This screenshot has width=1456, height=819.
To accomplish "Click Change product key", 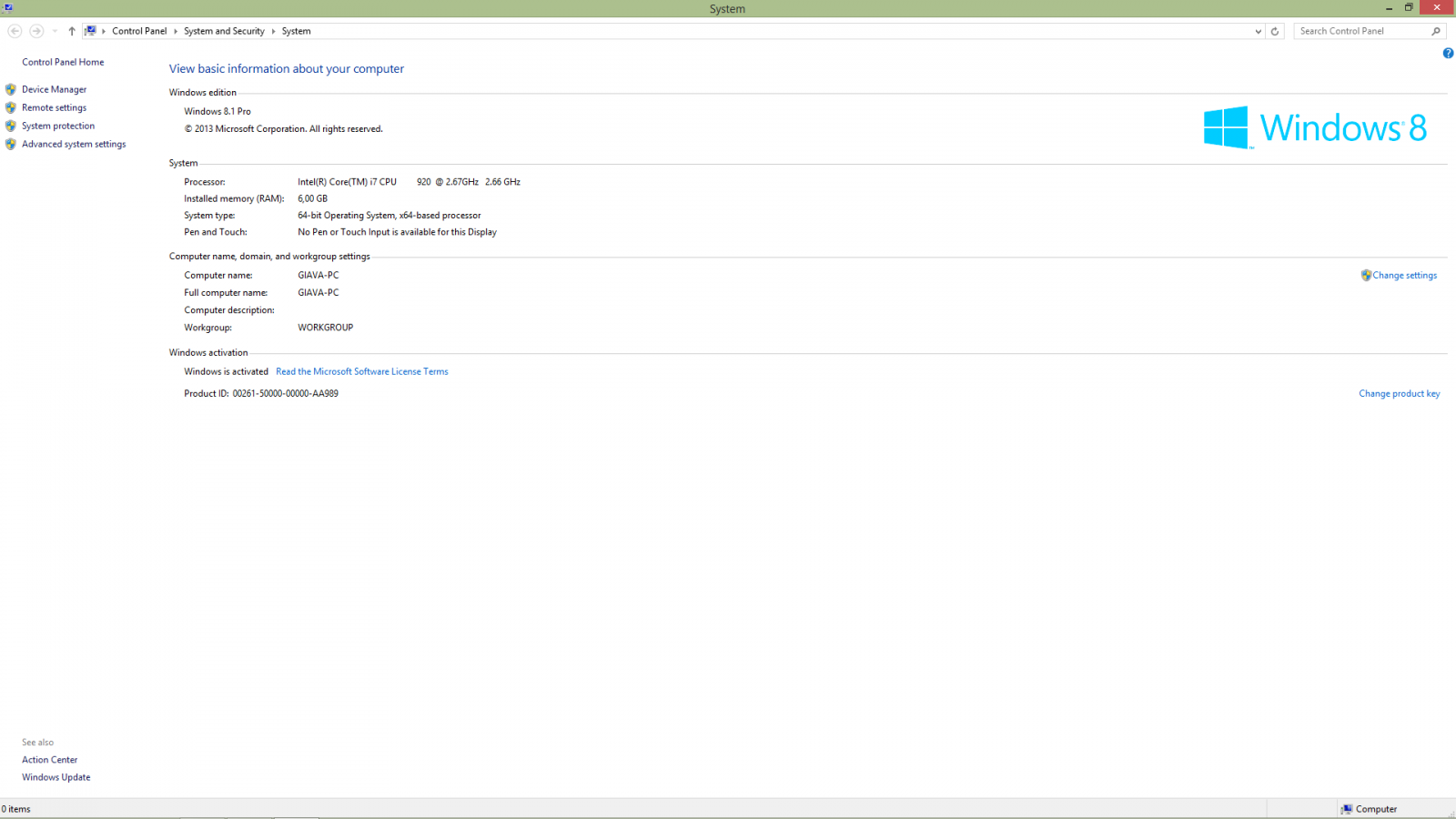I will point(1400,394).
